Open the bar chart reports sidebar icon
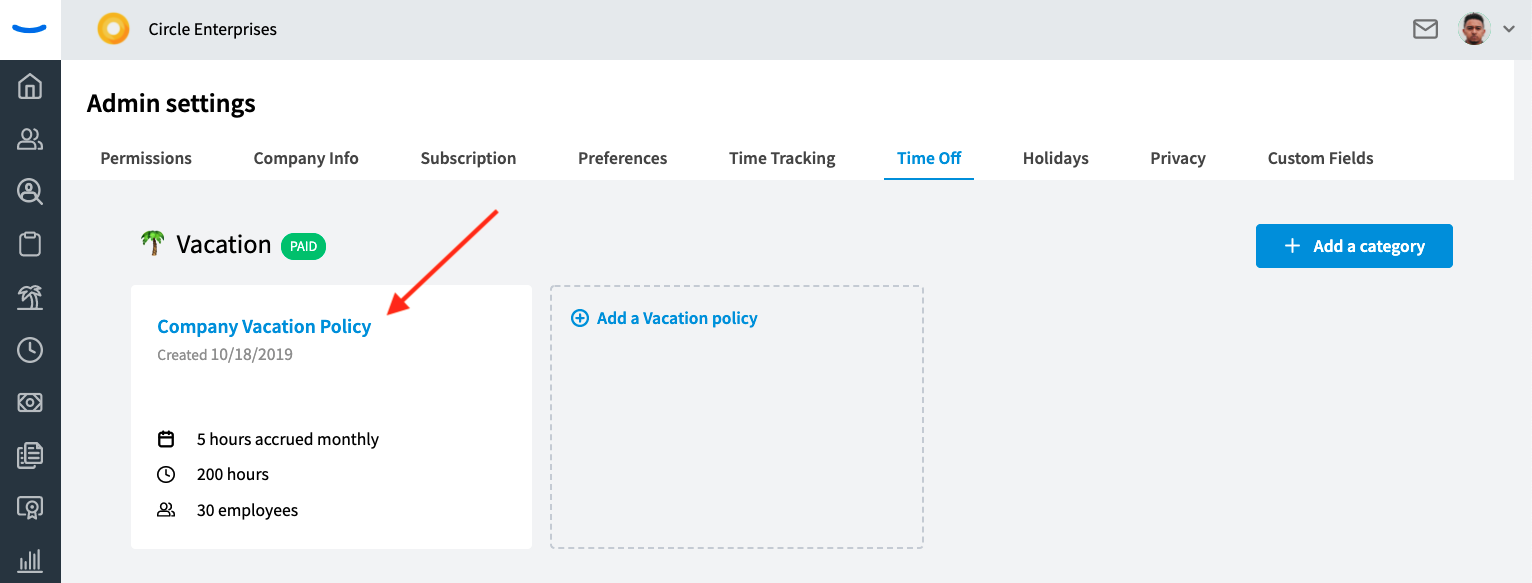The height and width of the screenshot is (583, 1532). (30, 560)
